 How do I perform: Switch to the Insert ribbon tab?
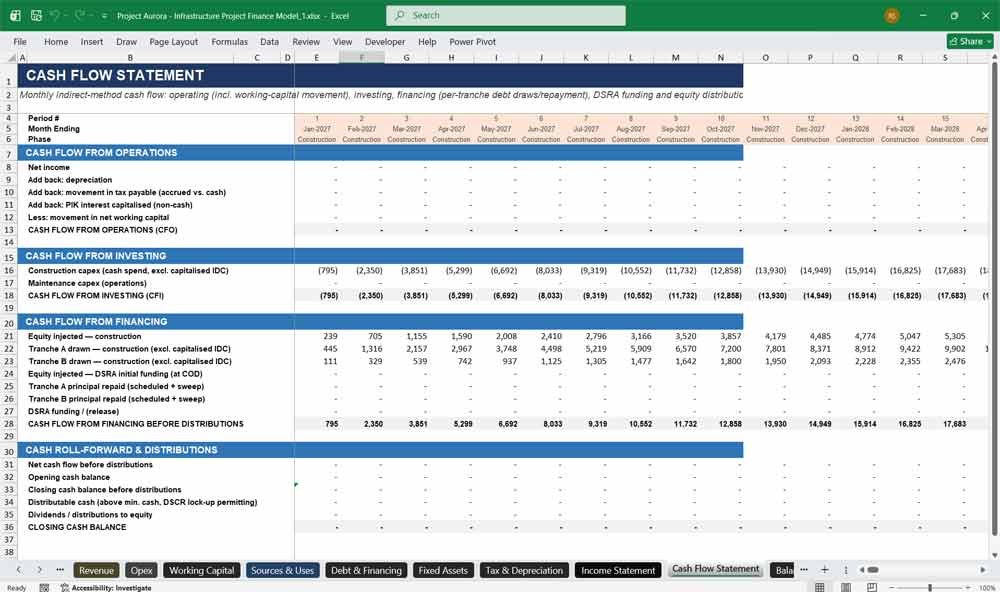point(92,41)
